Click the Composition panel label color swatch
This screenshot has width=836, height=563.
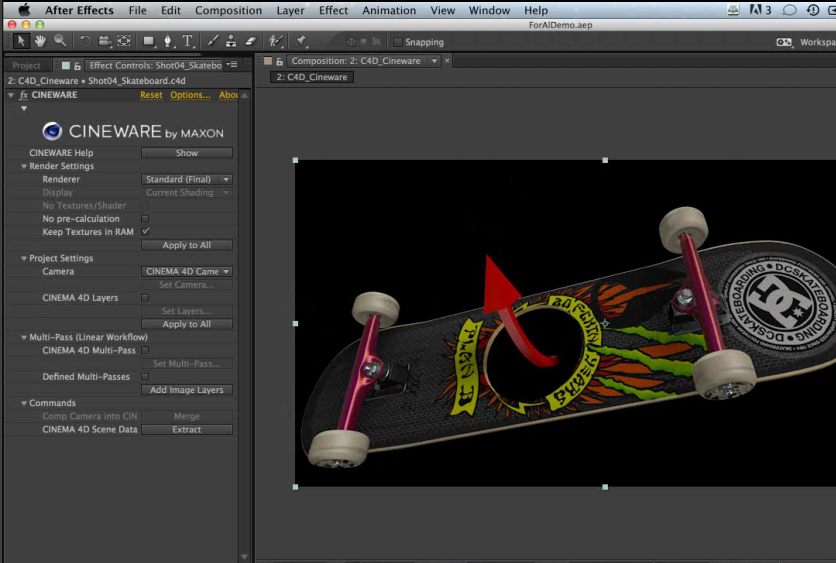click(x=268, y=61)
